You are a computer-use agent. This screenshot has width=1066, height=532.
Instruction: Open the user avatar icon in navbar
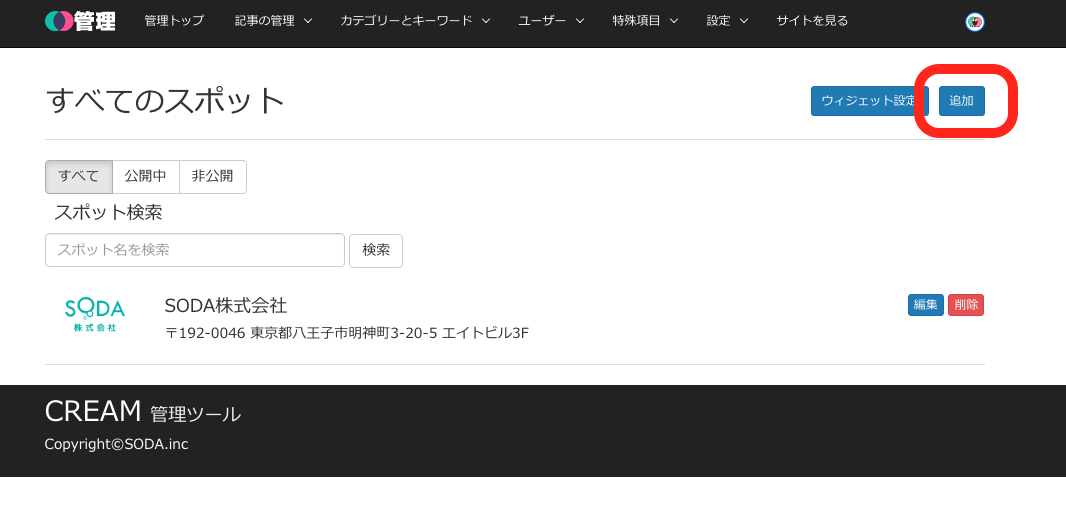coord(975,22)
